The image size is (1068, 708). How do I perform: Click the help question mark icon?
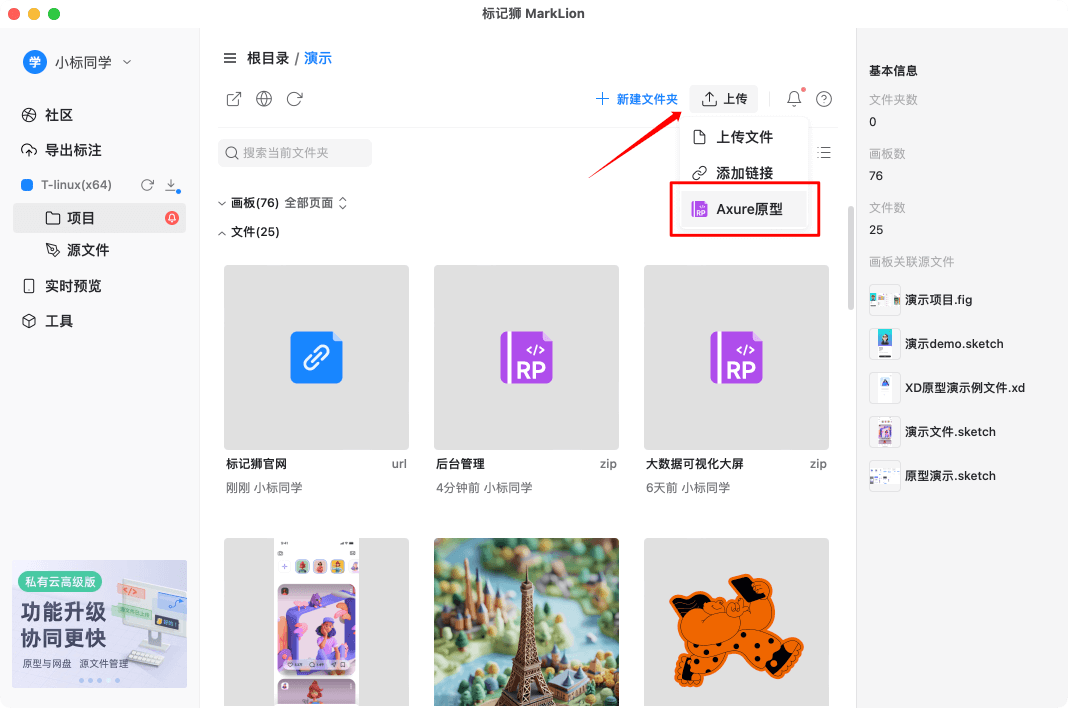pos(823,98)
